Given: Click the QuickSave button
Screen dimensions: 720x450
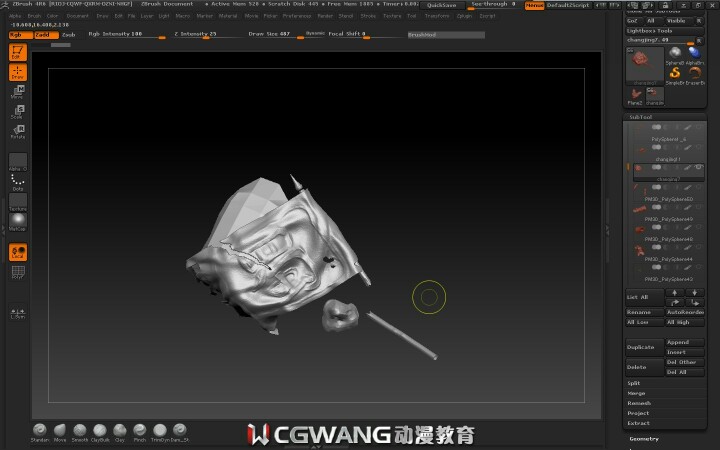Looking at the screenshot, I should [442, 5].
